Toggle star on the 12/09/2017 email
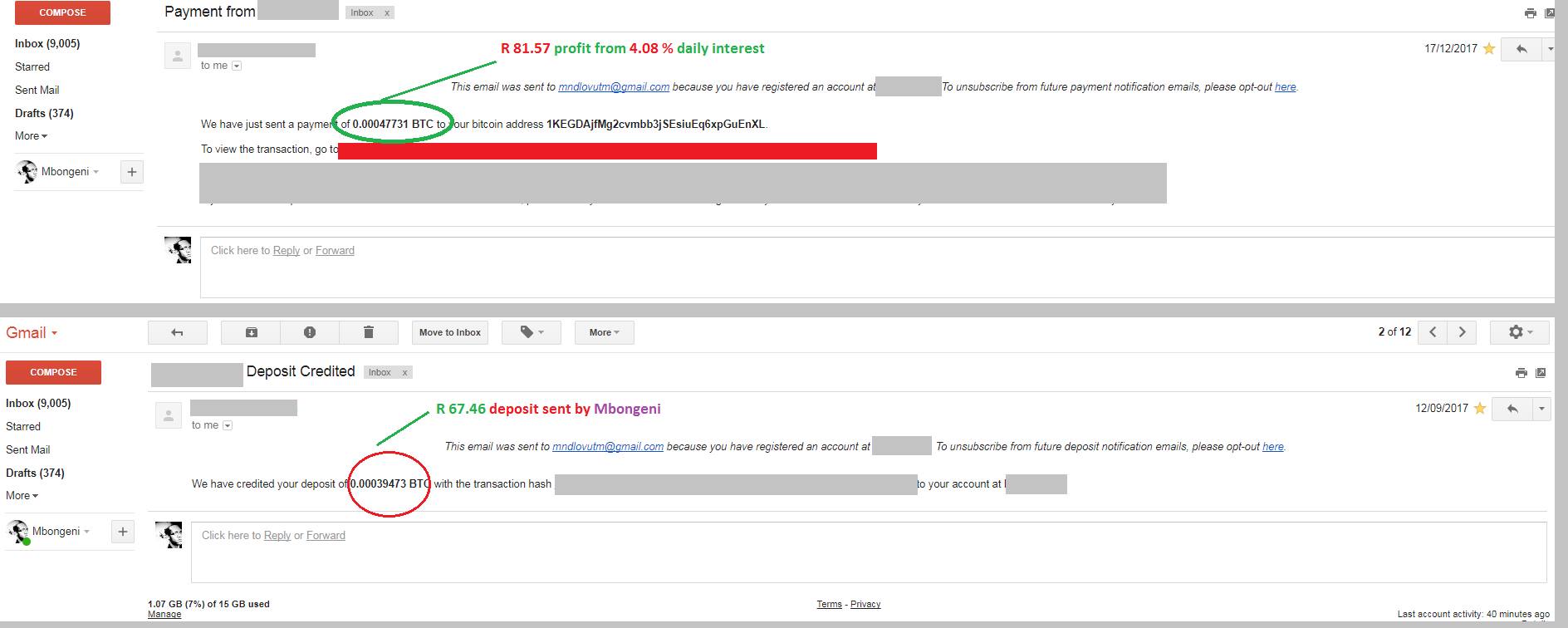 tap(1479, 409)
